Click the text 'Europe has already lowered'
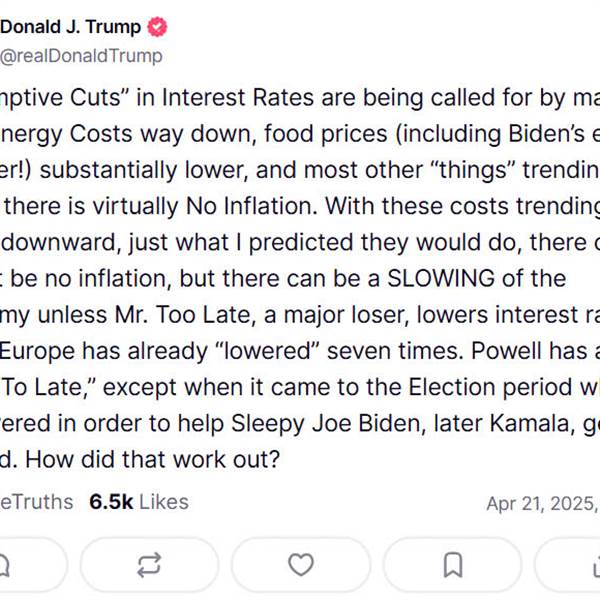 pos(160,351)
